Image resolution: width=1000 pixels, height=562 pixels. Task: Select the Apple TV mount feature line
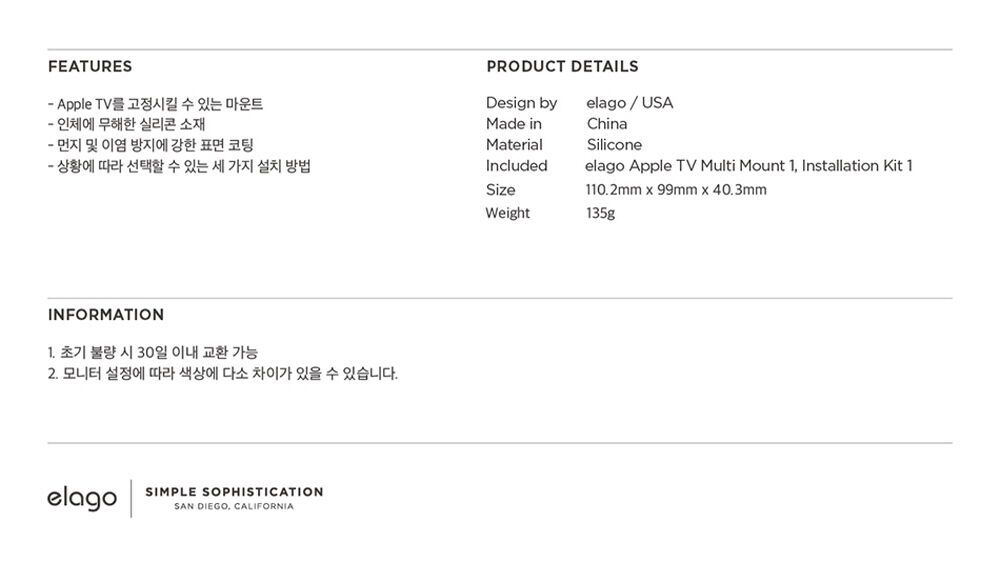(x=155, y=103)
